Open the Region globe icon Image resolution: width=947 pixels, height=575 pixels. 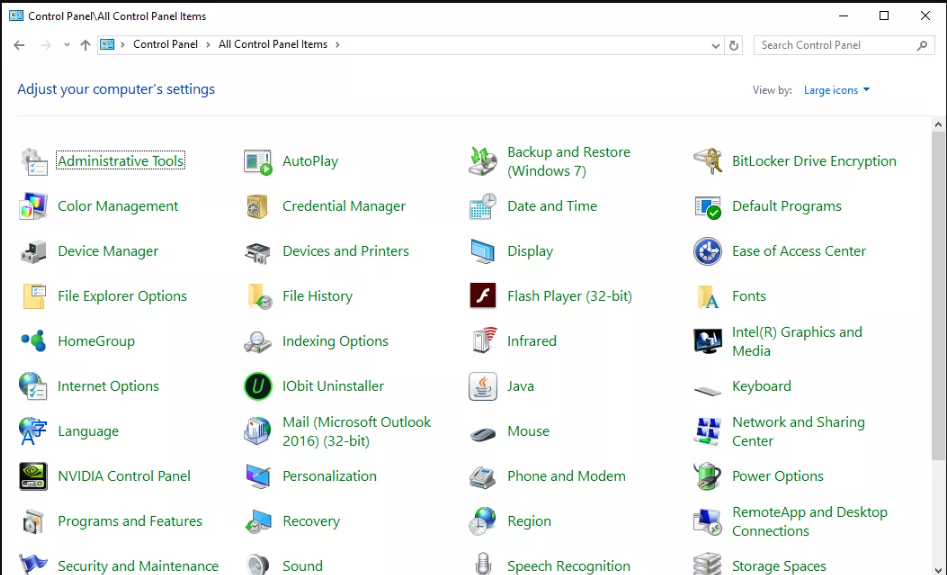pos(483,521)
